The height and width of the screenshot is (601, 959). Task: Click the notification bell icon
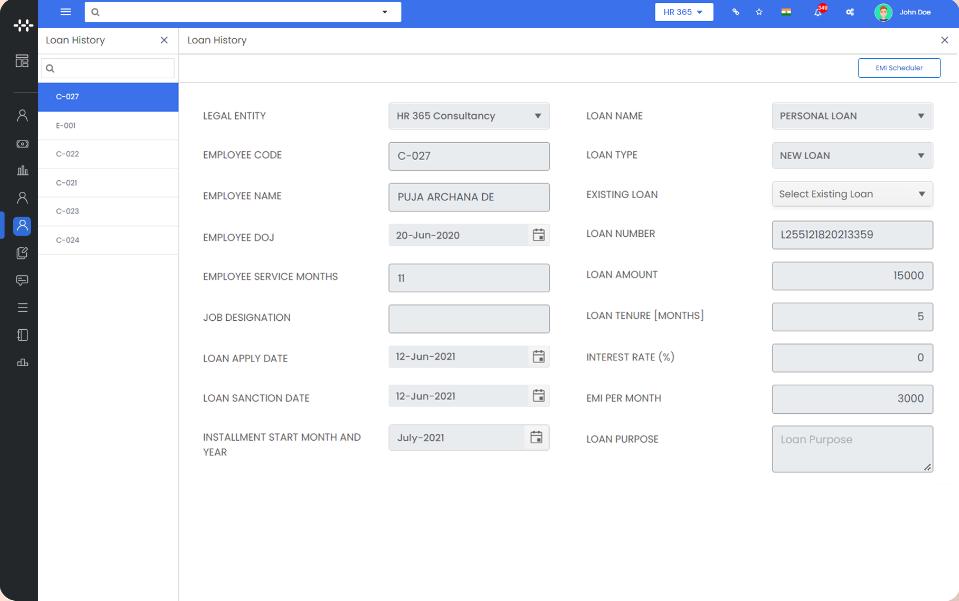click(x=818, y=12)
